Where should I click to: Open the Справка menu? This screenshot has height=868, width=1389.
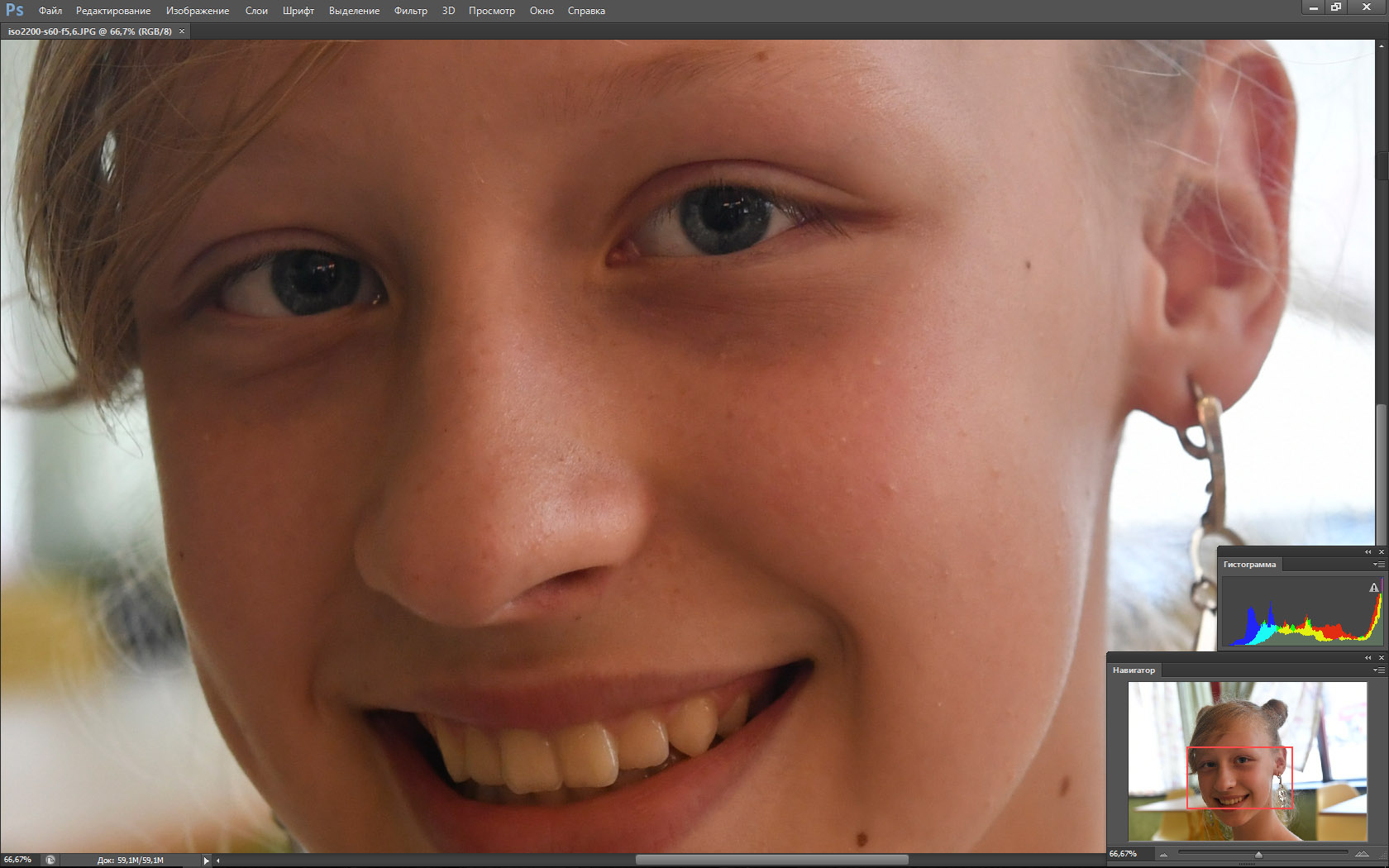pyautogui.click(x=586, y=11)
